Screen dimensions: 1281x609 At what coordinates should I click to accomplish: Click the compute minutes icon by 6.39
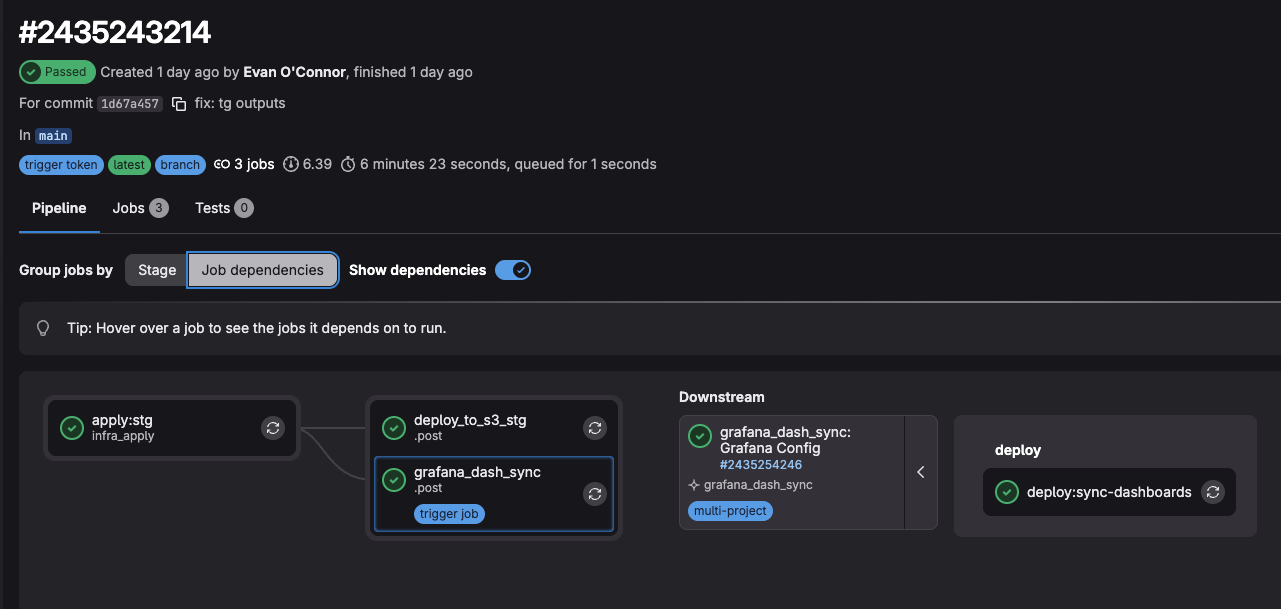pyautogui.click(x=291, y=164)
